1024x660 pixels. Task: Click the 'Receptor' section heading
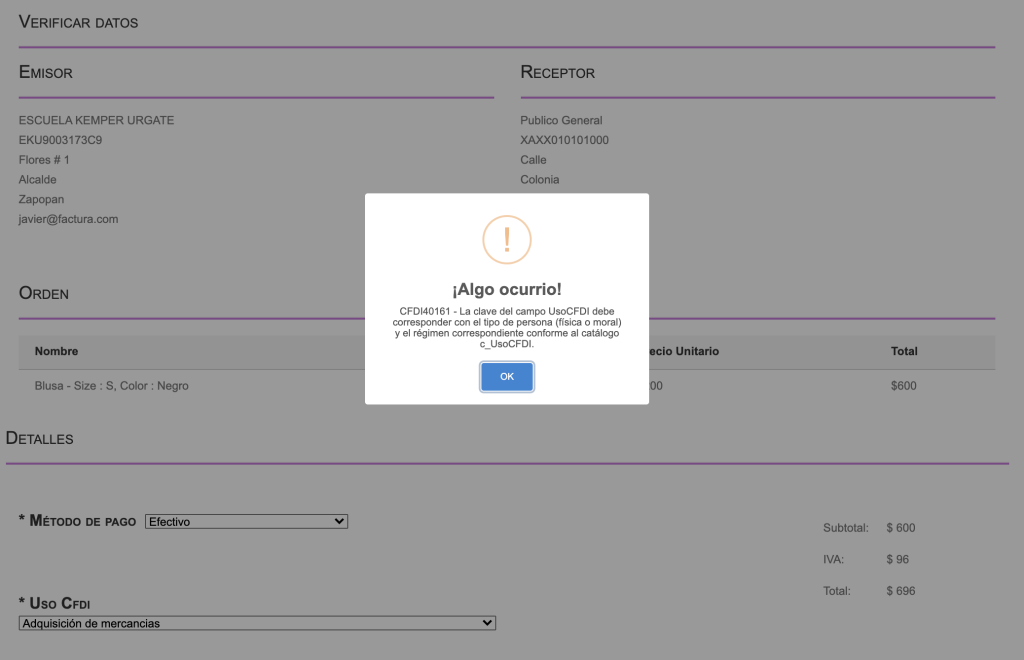(x=557, y=72)
